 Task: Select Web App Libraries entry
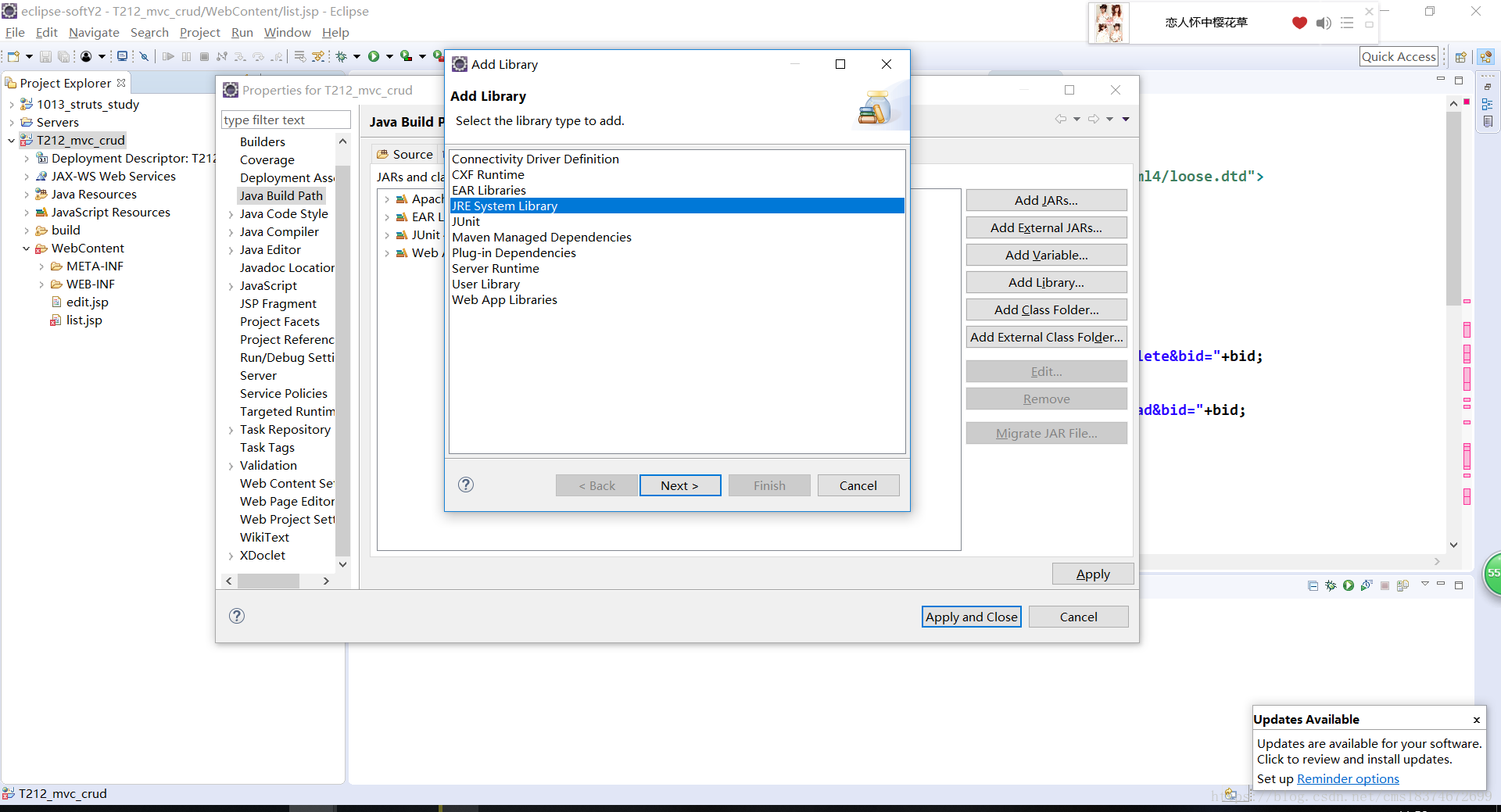tap(677, 299)
